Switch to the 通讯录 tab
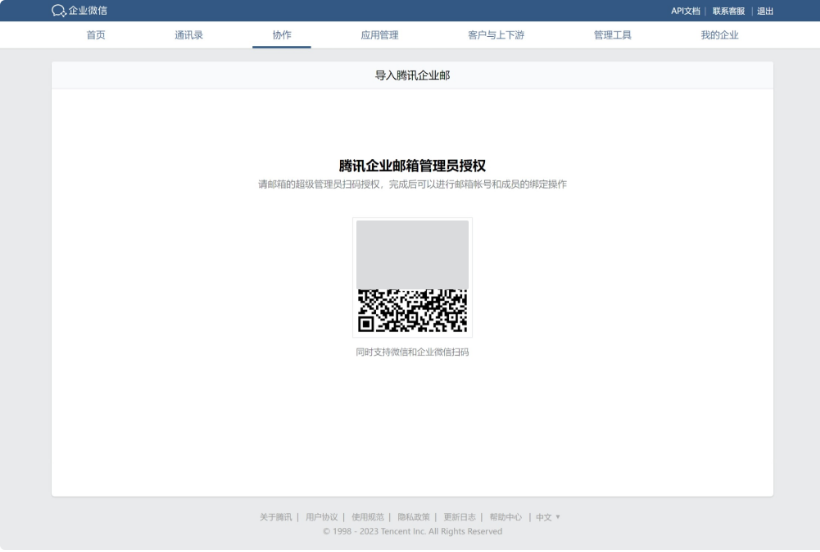Viewport: 820px width, 552px height. (x=189, y=35)
